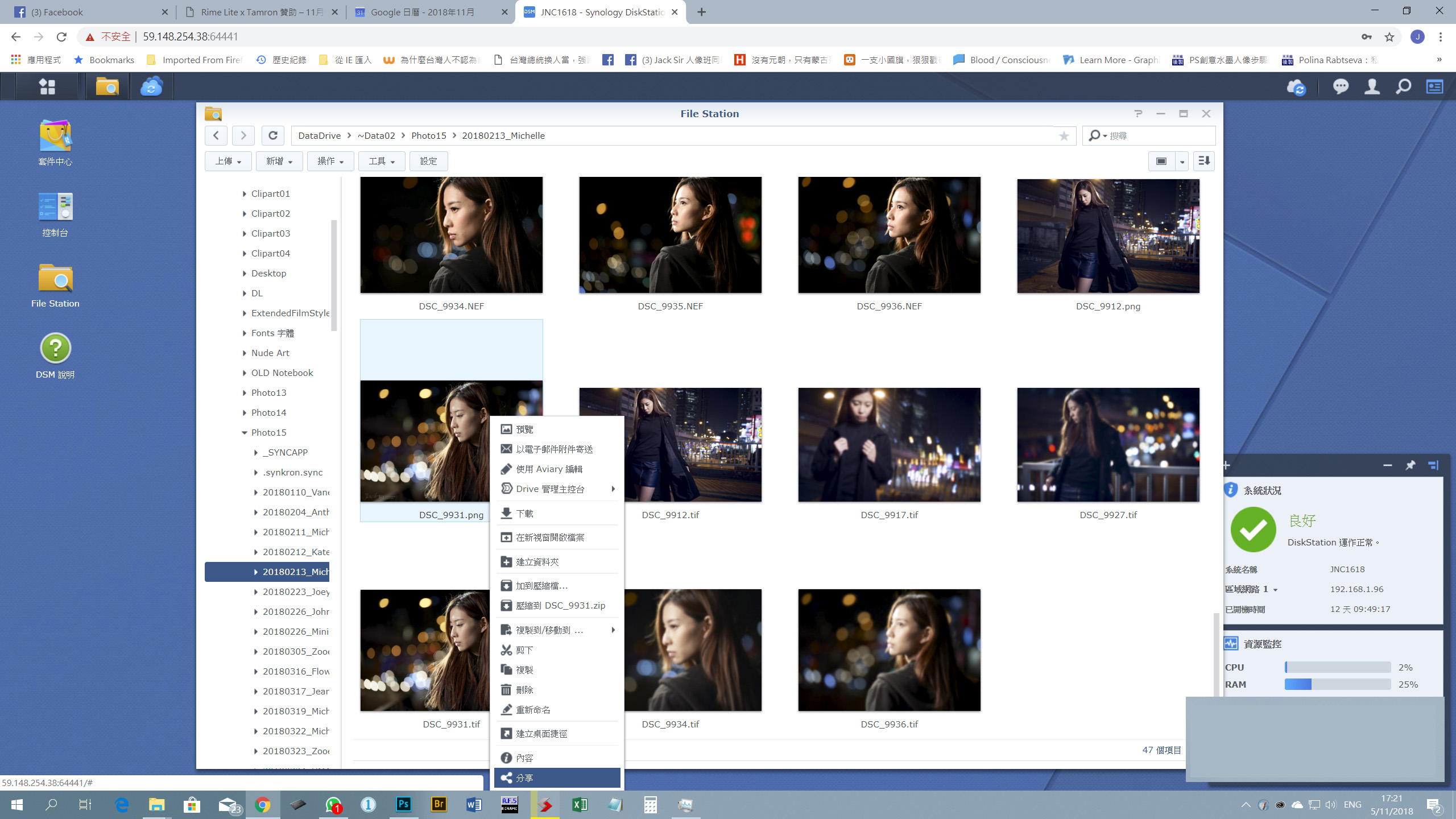The width and height of the screenshot is (1456, 819).
Task: Click the CPU usage bar
Action: (1337, 667)
